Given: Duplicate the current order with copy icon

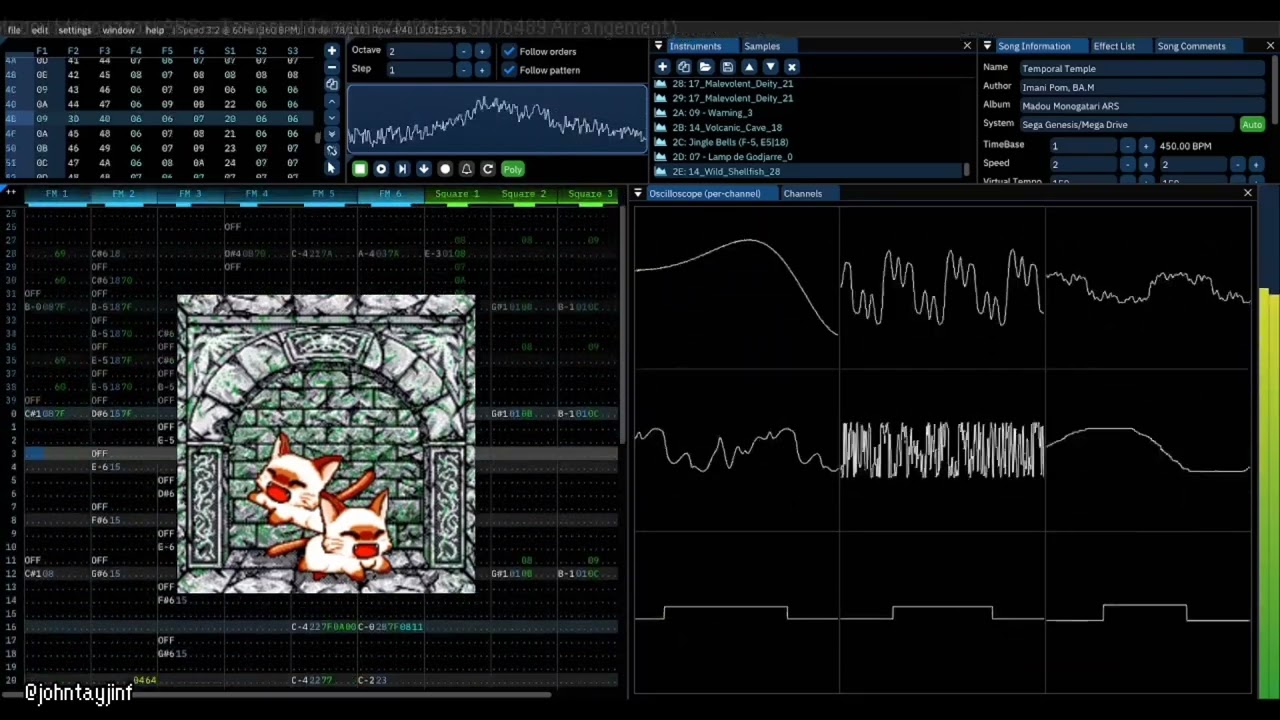Looking at the screenshot, I should [x=332, y=85].
